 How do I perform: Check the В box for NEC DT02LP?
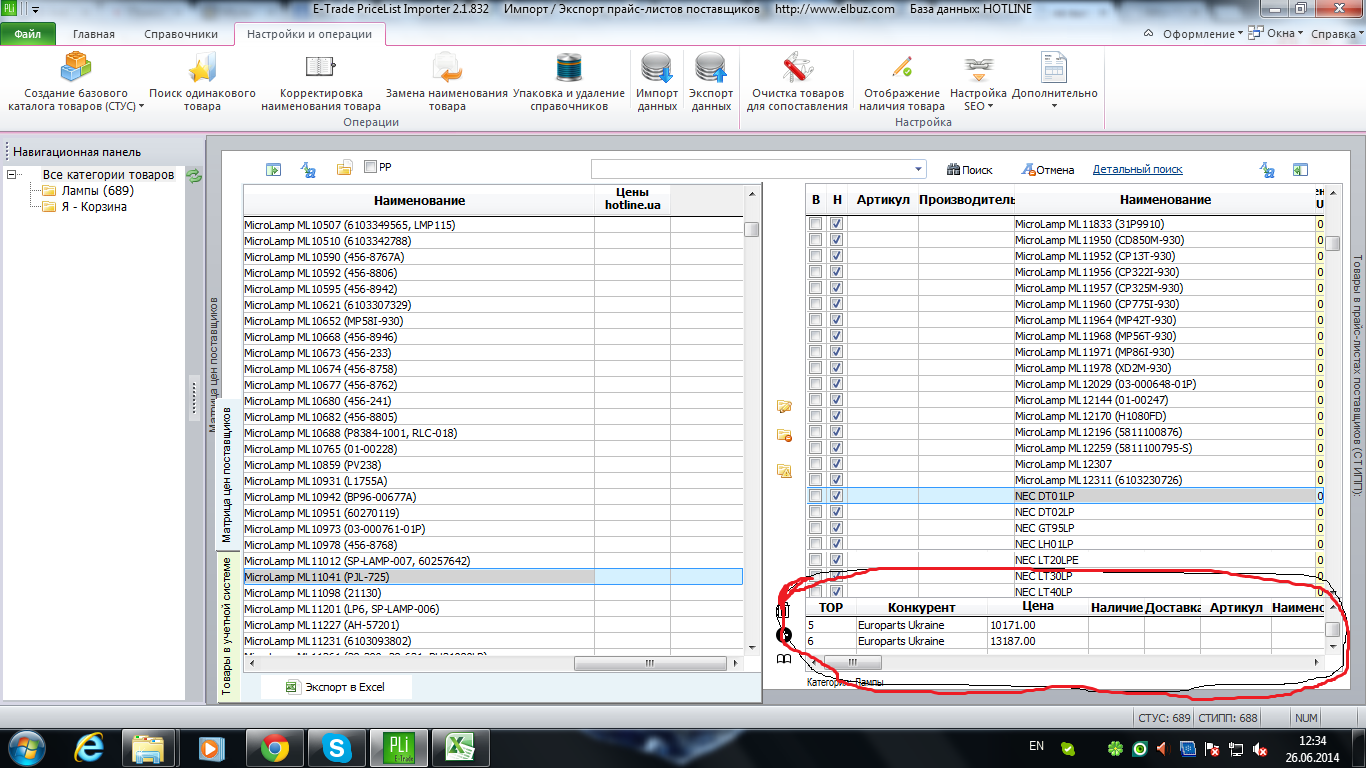pyautogui.click(x=816, y=512)
